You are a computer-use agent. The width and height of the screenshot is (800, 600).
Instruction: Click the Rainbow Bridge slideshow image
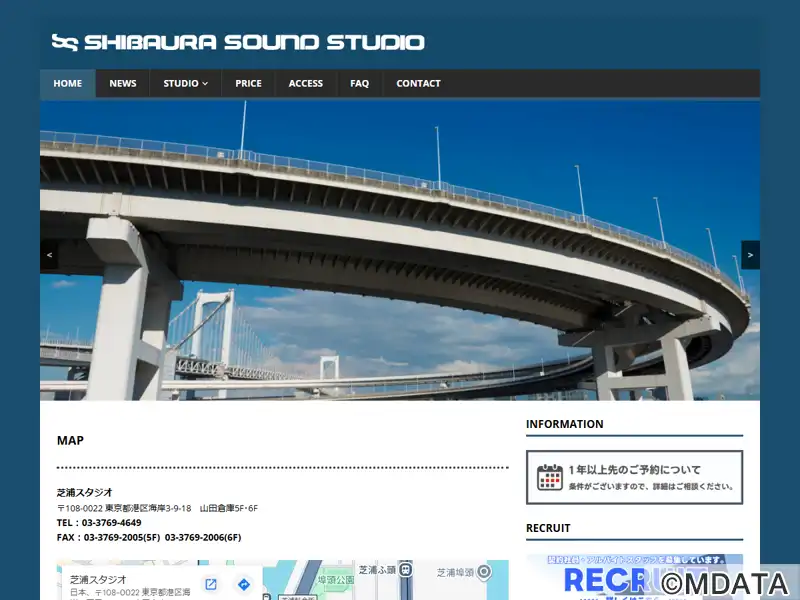[x=400, y=250]
